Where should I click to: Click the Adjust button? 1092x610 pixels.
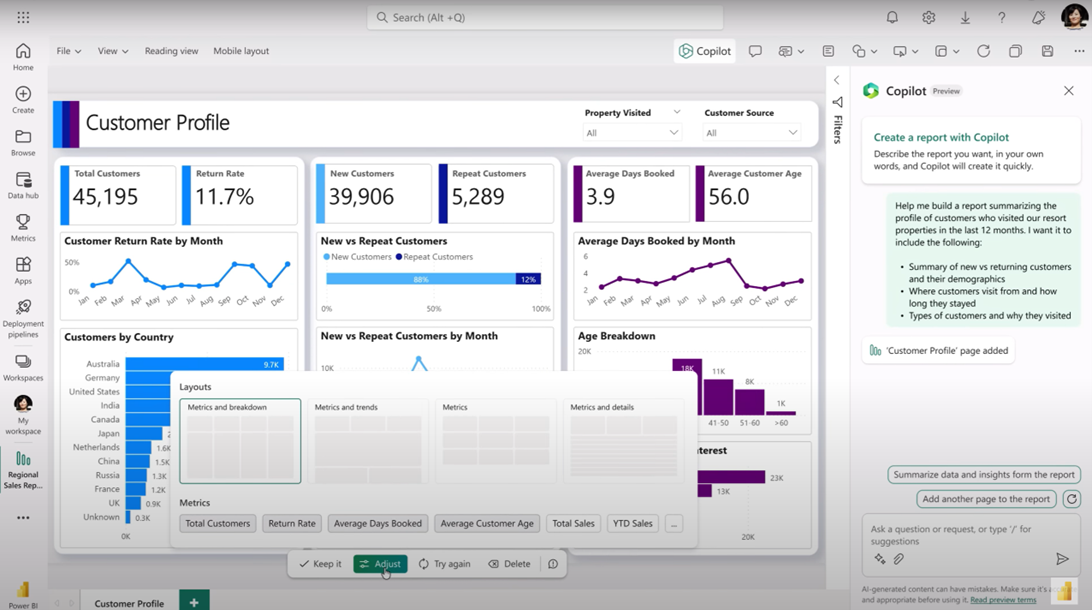coord(380,564)
